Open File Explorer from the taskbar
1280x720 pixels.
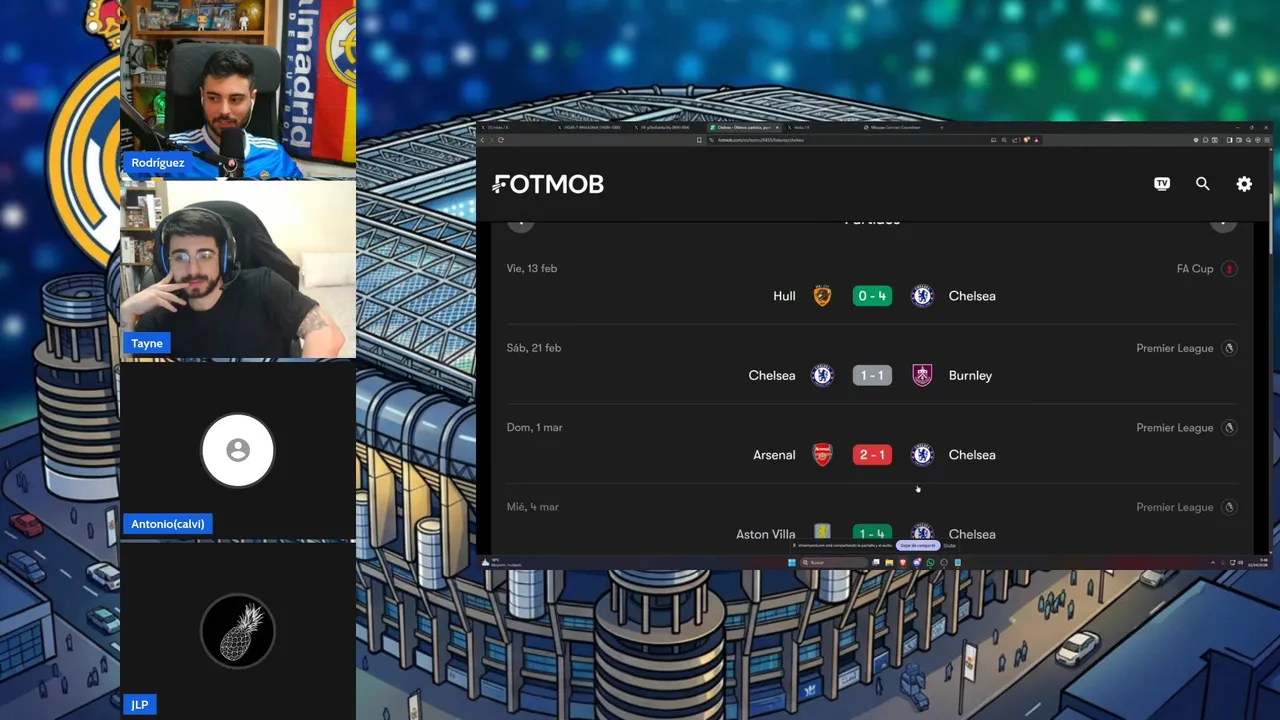(x=889, y=563)
